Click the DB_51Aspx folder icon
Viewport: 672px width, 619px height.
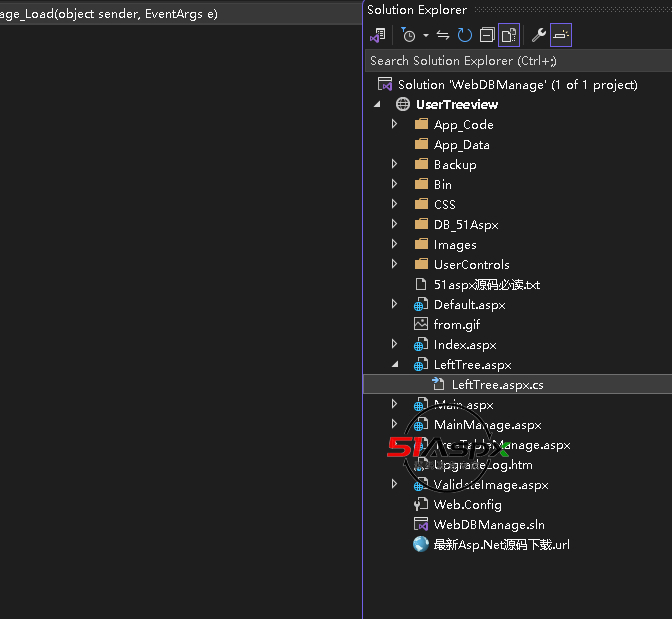(421, 224)
